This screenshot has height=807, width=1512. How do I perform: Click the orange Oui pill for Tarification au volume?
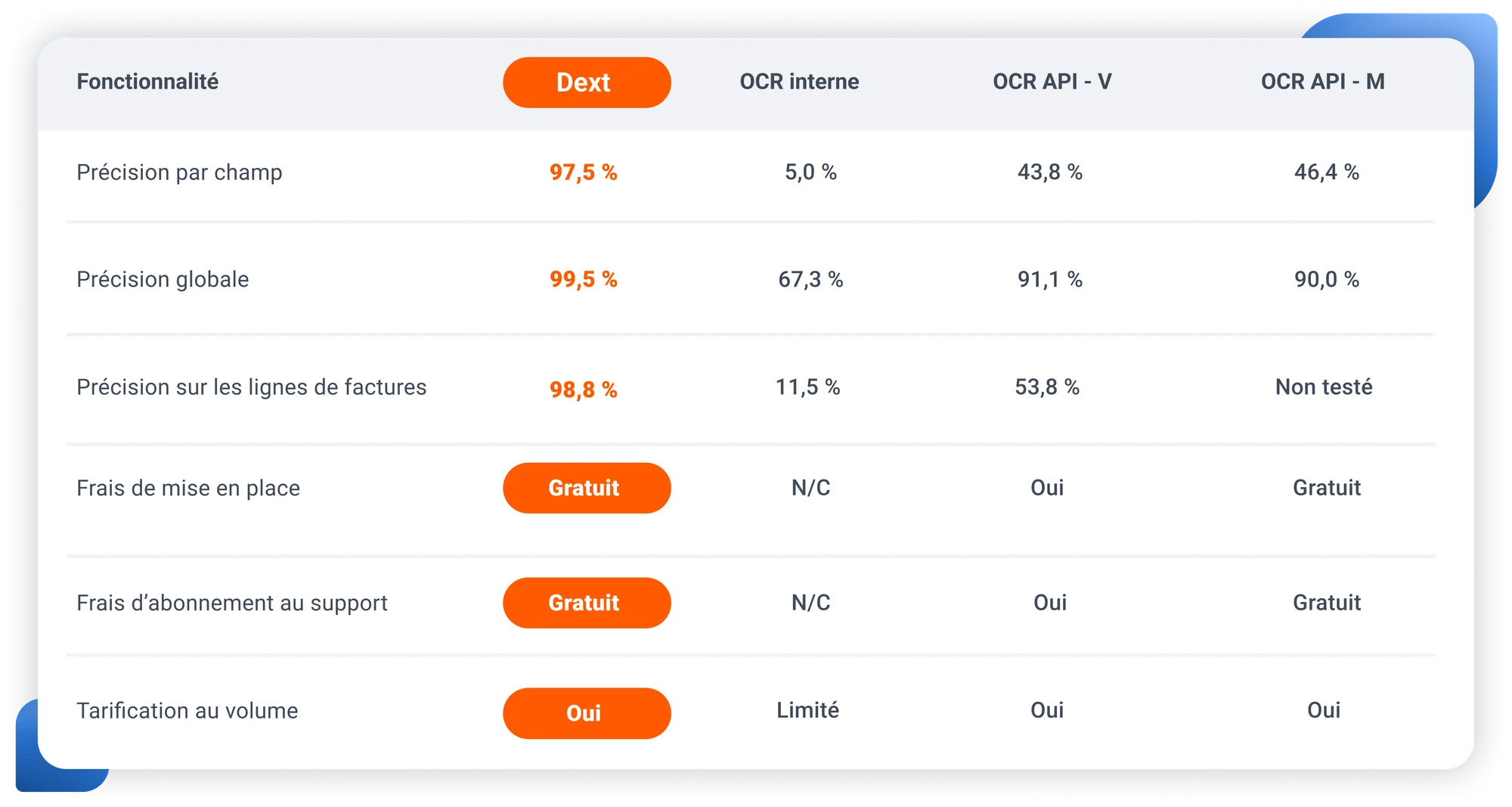coord(587,713)
